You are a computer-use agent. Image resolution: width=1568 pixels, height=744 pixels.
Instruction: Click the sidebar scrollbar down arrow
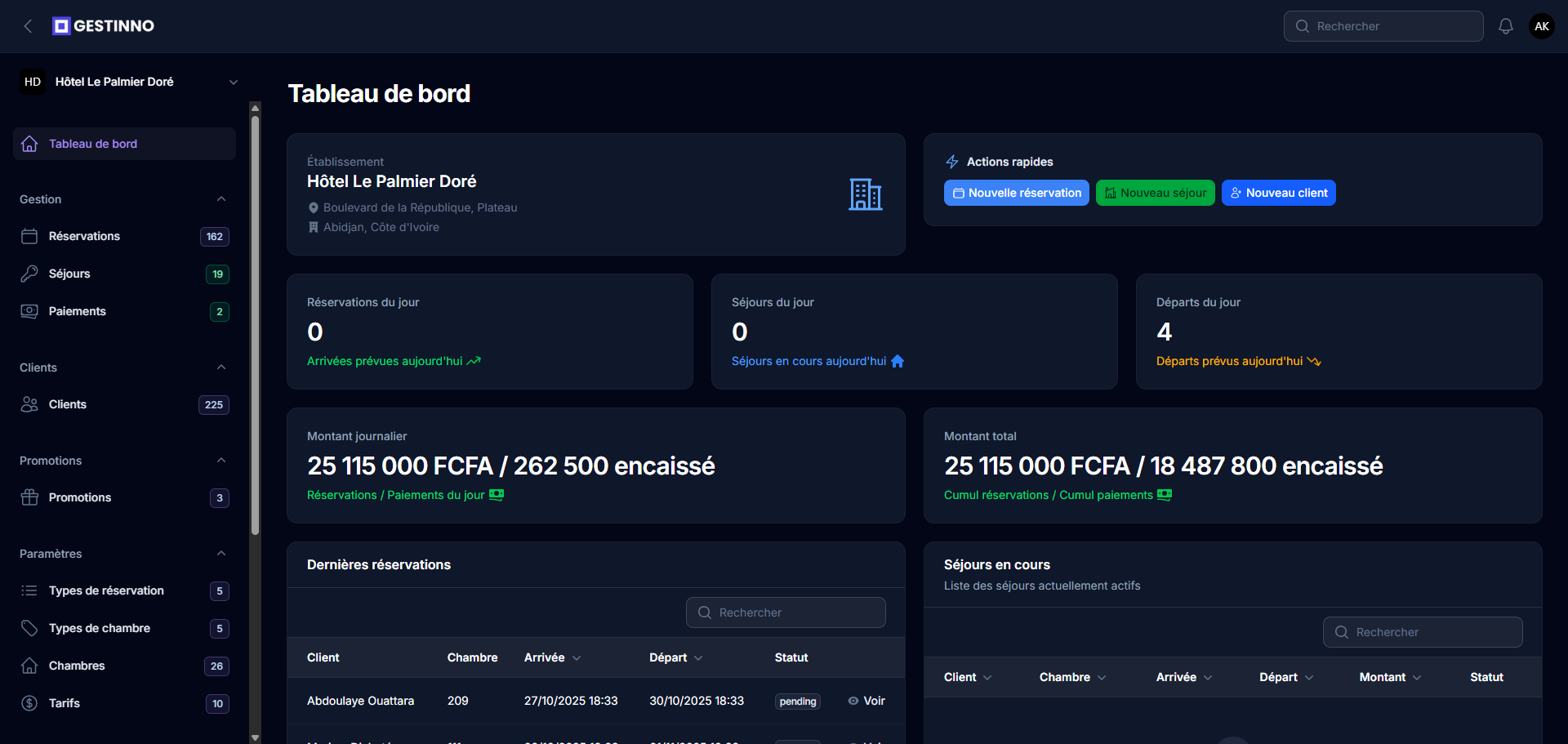pos(255,737)
